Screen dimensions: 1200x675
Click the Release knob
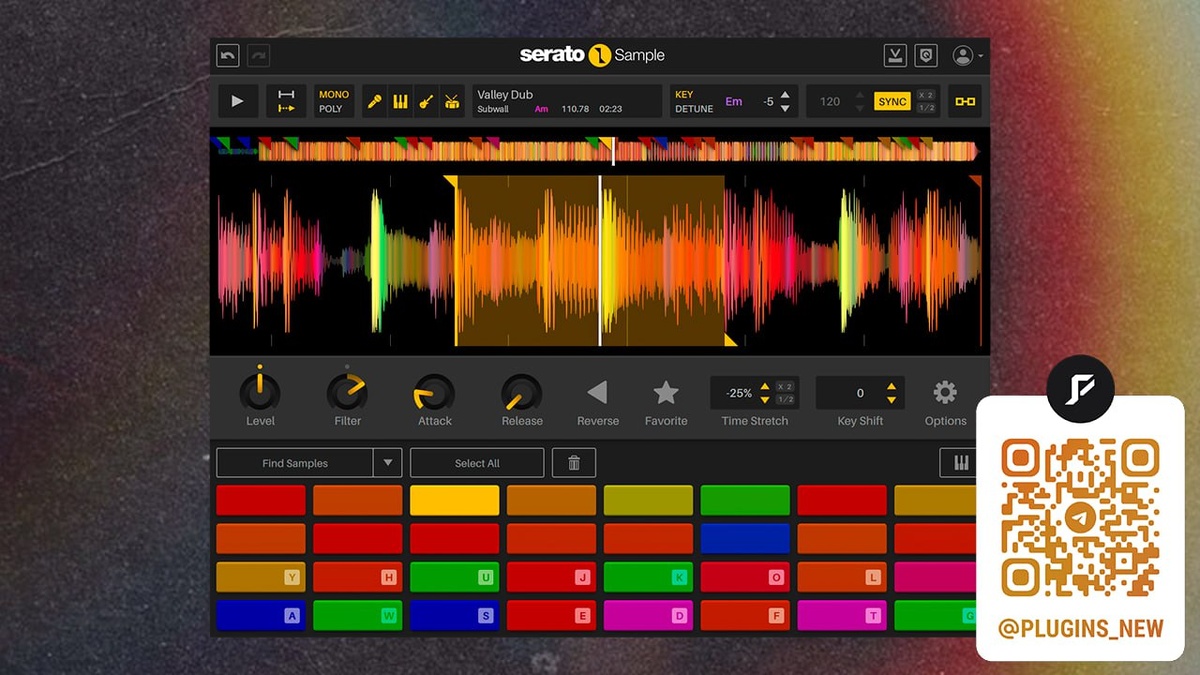tap(521, 392)
